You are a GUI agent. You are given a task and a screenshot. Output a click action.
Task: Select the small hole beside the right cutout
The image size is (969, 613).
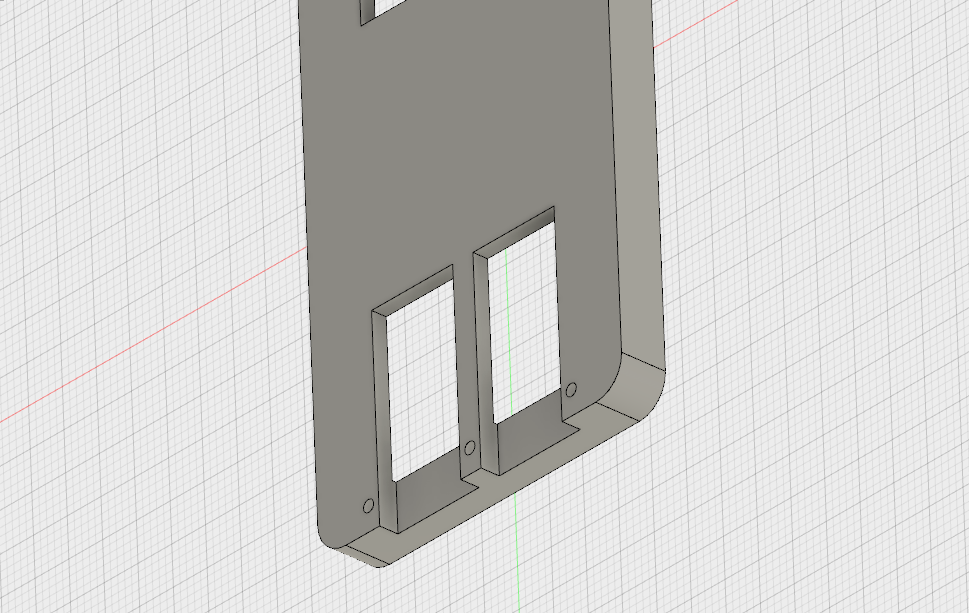tap(572, 390)
